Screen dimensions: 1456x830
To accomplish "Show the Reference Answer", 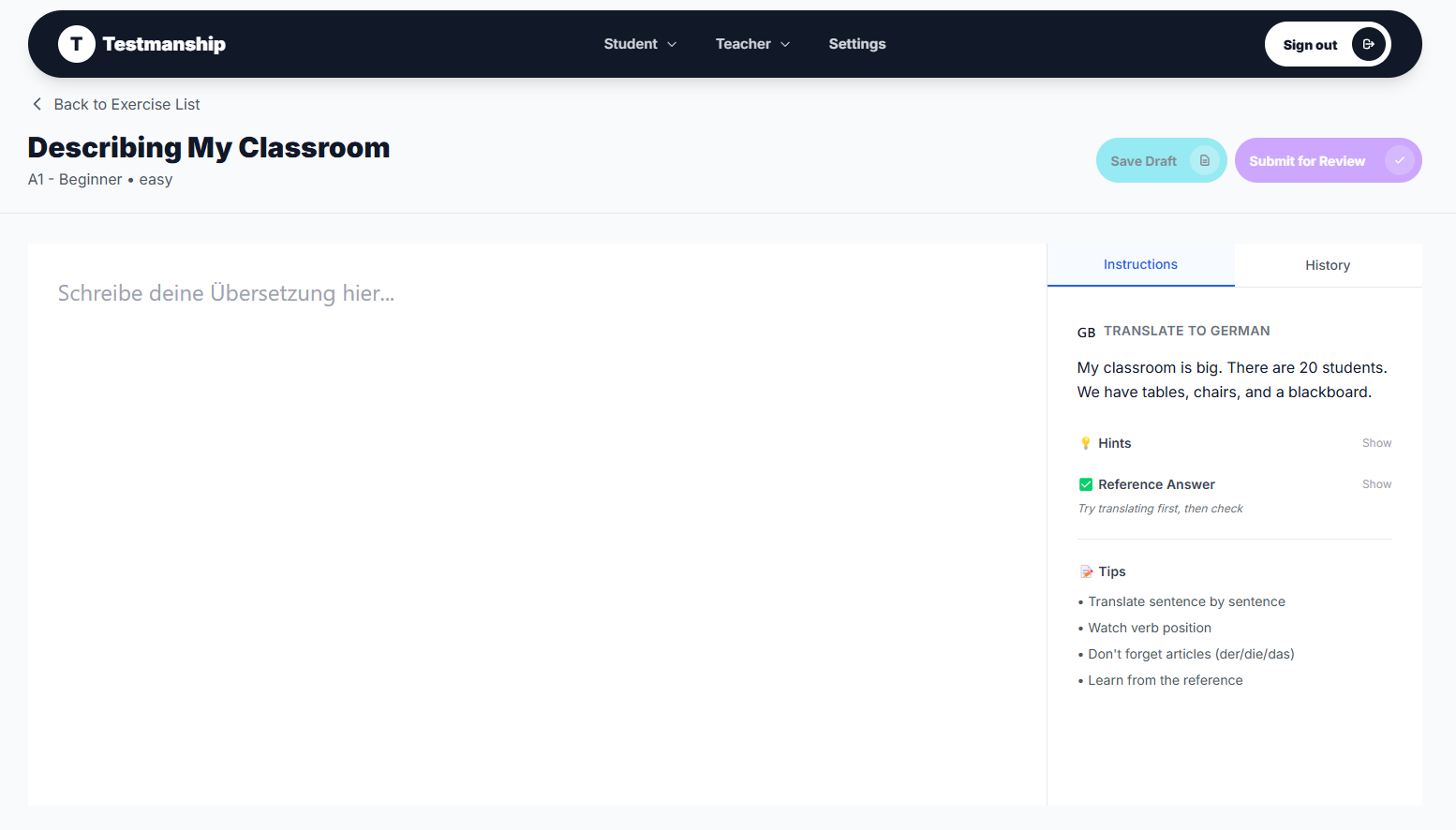I will 1376,484.
